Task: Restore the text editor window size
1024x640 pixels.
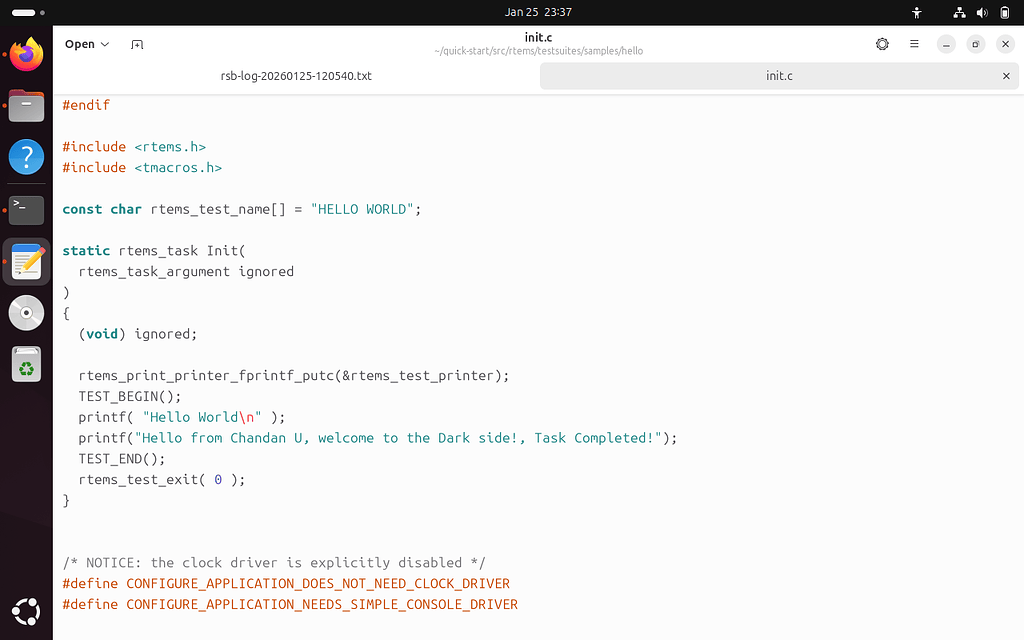Action: [976, 44]
